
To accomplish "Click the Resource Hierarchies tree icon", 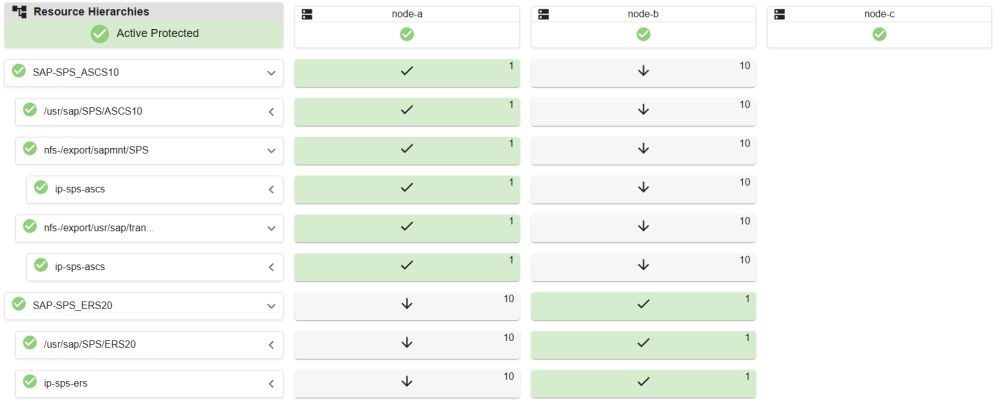I will [19, 12].
